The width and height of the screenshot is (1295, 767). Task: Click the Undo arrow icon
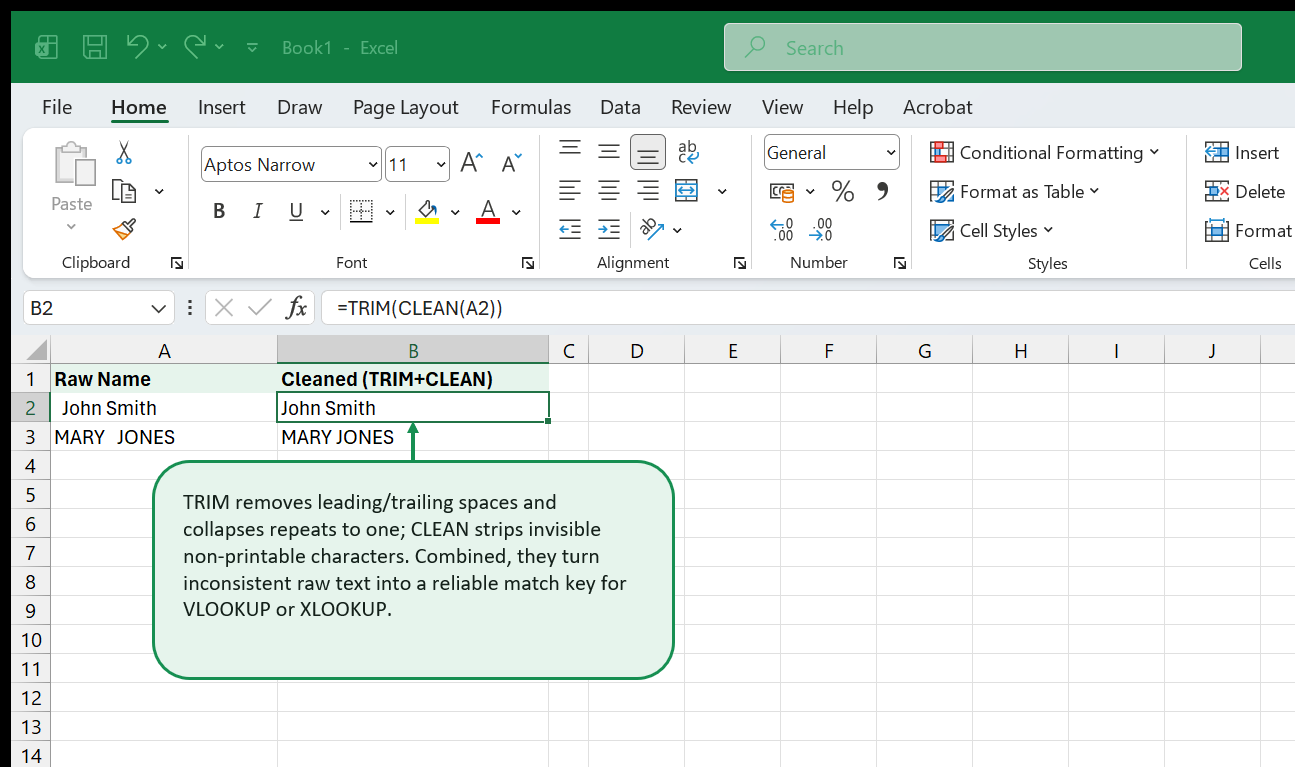(x=138, y=46)
